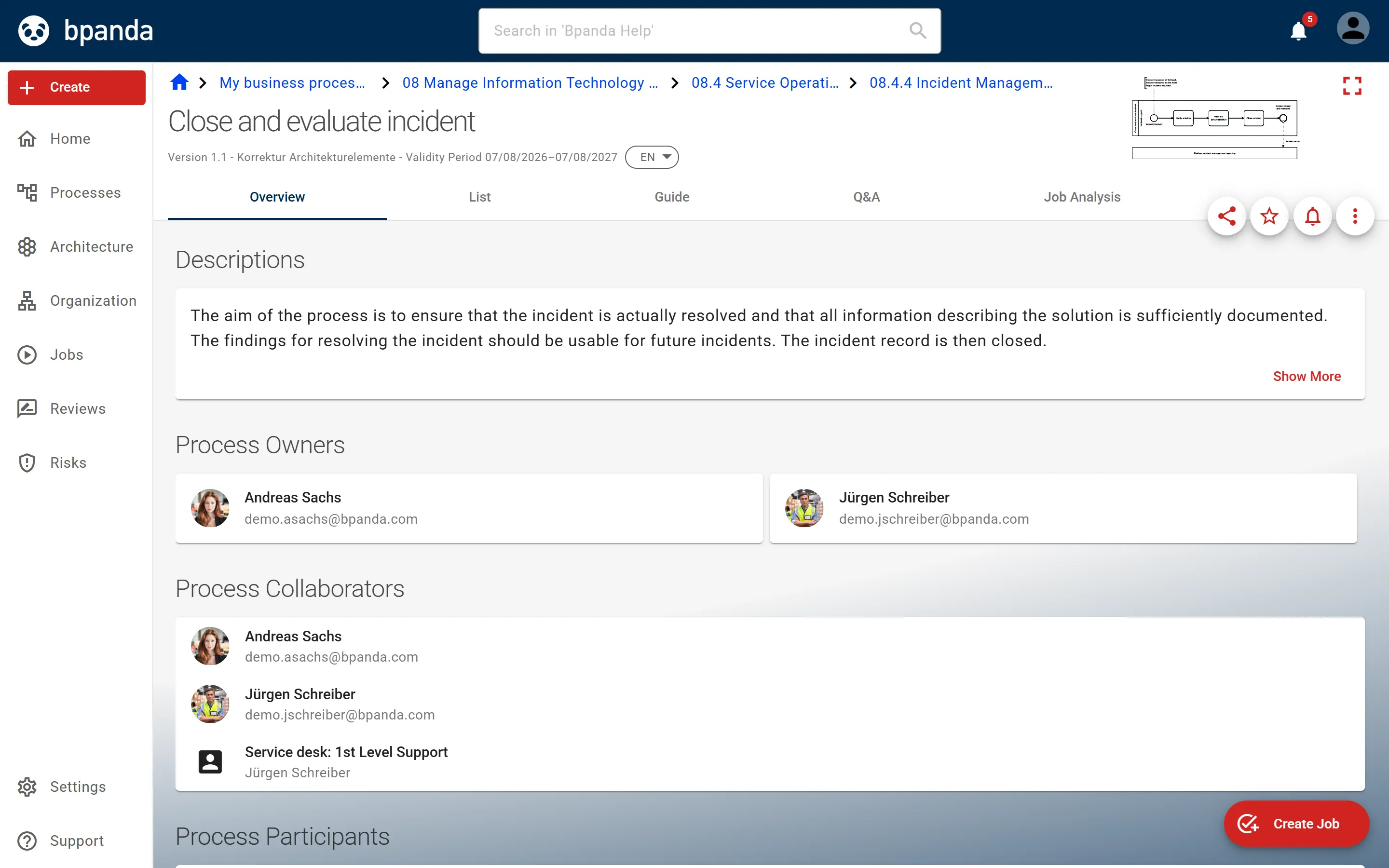Click the Bpanda Help search field
Screen dimensions: 1389x868
pyautogui.click(x=709, y=30)
